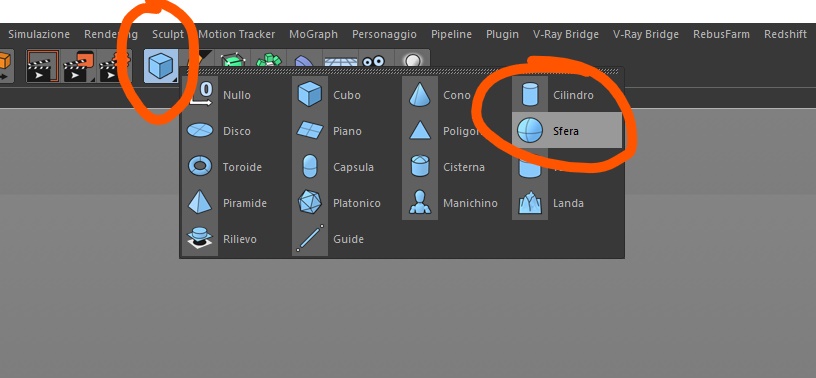
Task: Add a Guide object
Action: (x=346, y=238)
